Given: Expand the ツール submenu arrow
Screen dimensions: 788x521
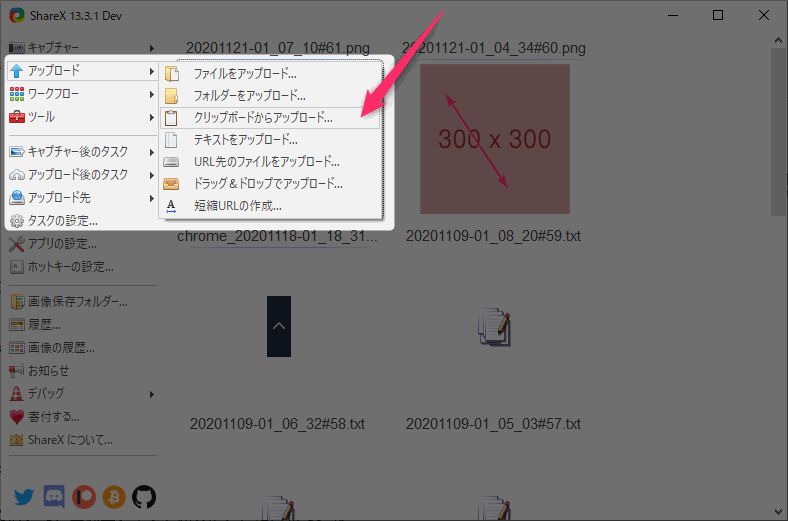Looking at the screenshot, I should pos(151,118).
